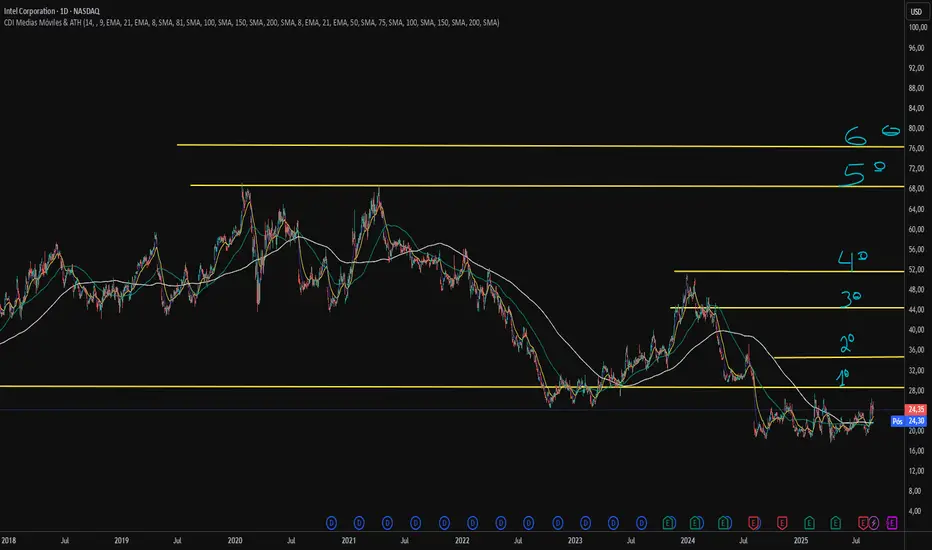The width and height of the screenshot is (932, 550).
Task: Open the CDI Medias Móviles & ATH indicator legend
Action: point(251,23)
